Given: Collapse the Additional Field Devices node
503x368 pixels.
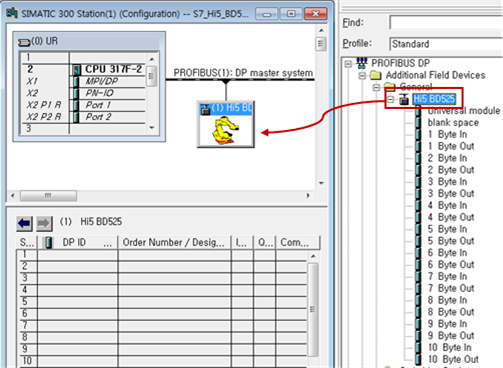Looking at the screenshot, I should tap(362, 76).
